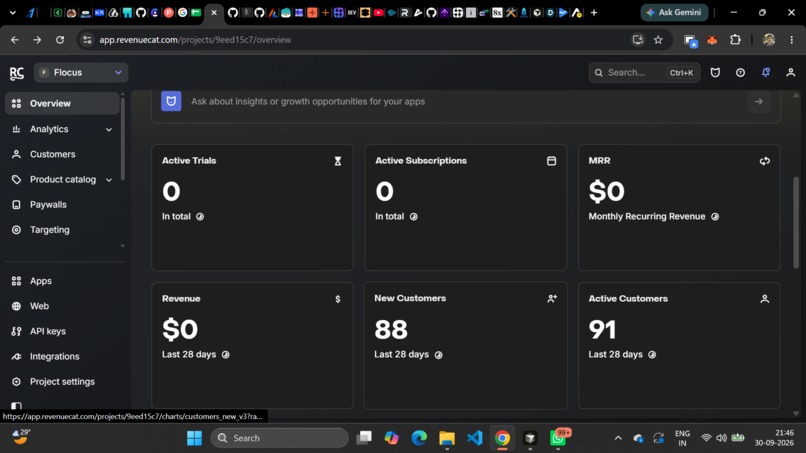
Task: Open the Active Trials card
Action: click(x=252, y=207)
